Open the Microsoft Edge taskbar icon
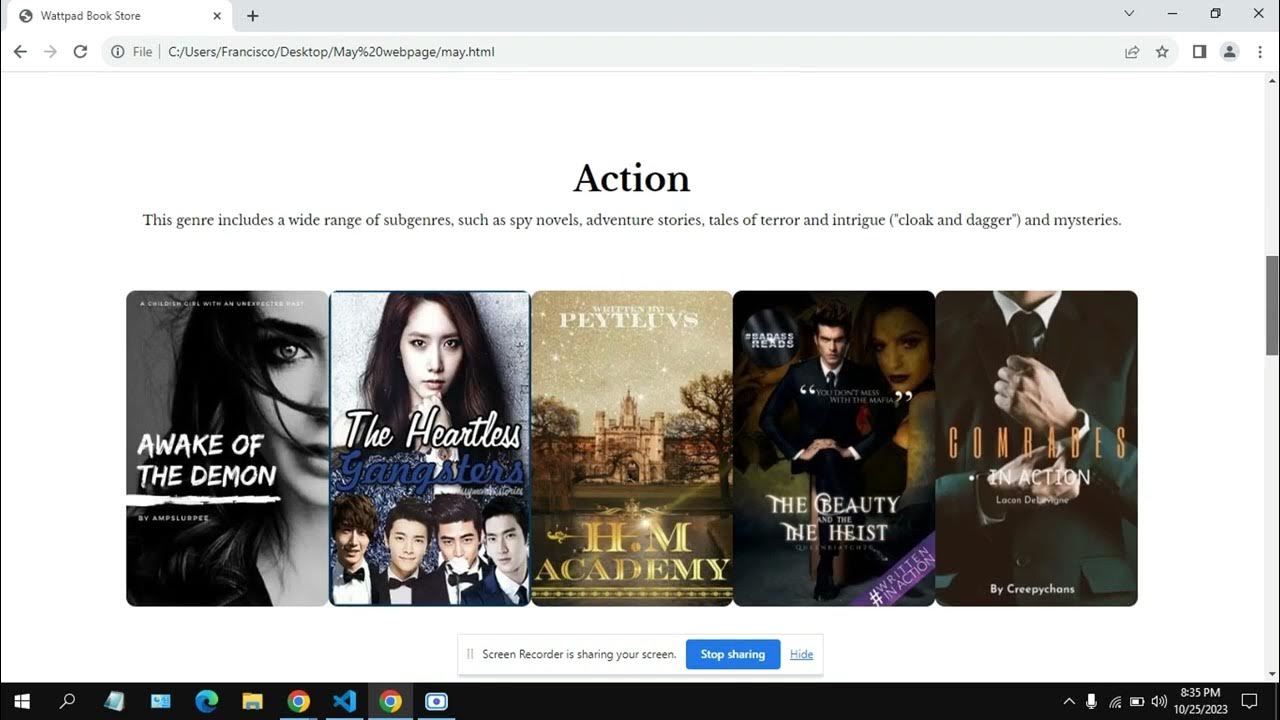 pyautogui.click(x=206, y=701)
